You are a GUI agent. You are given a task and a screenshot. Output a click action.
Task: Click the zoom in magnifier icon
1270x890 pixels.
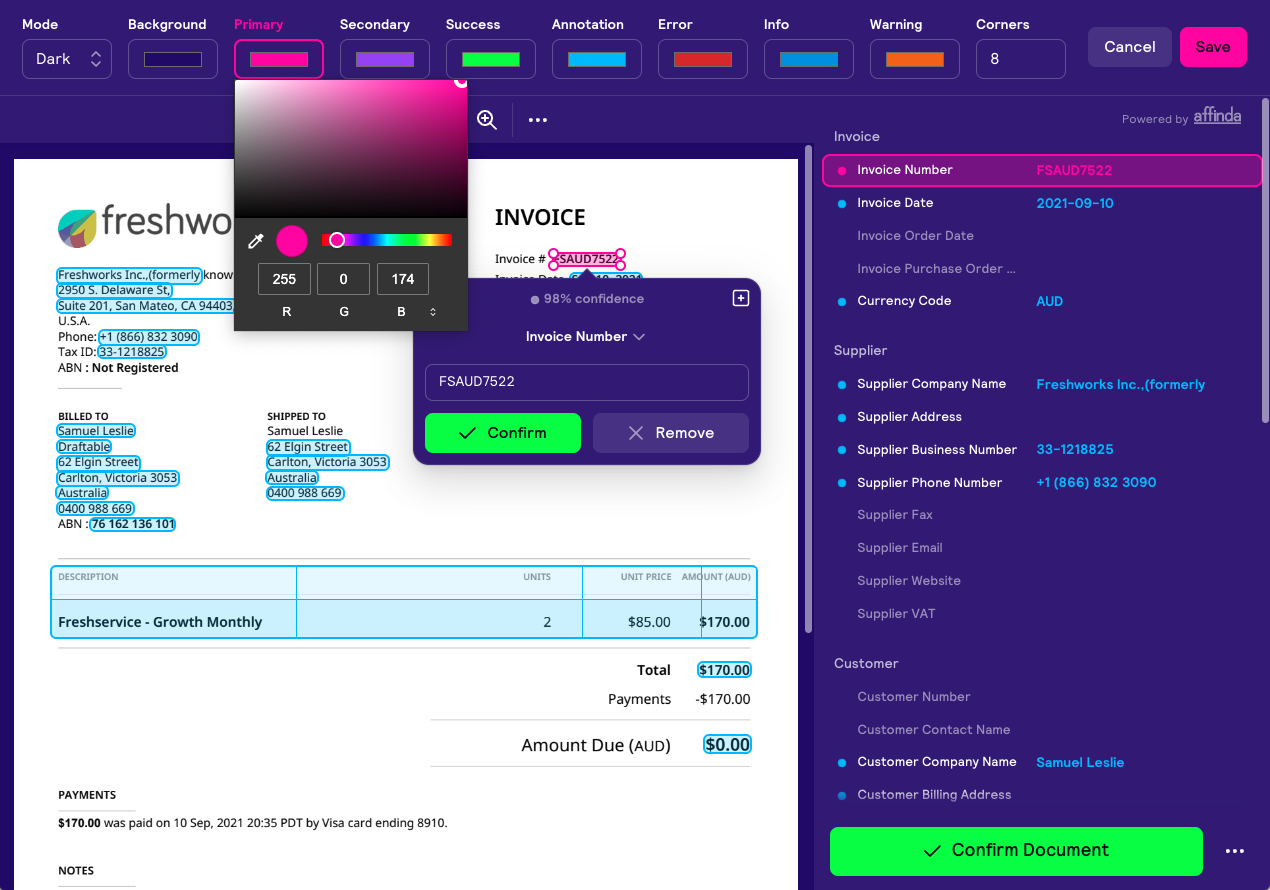[x=487, y=120]
